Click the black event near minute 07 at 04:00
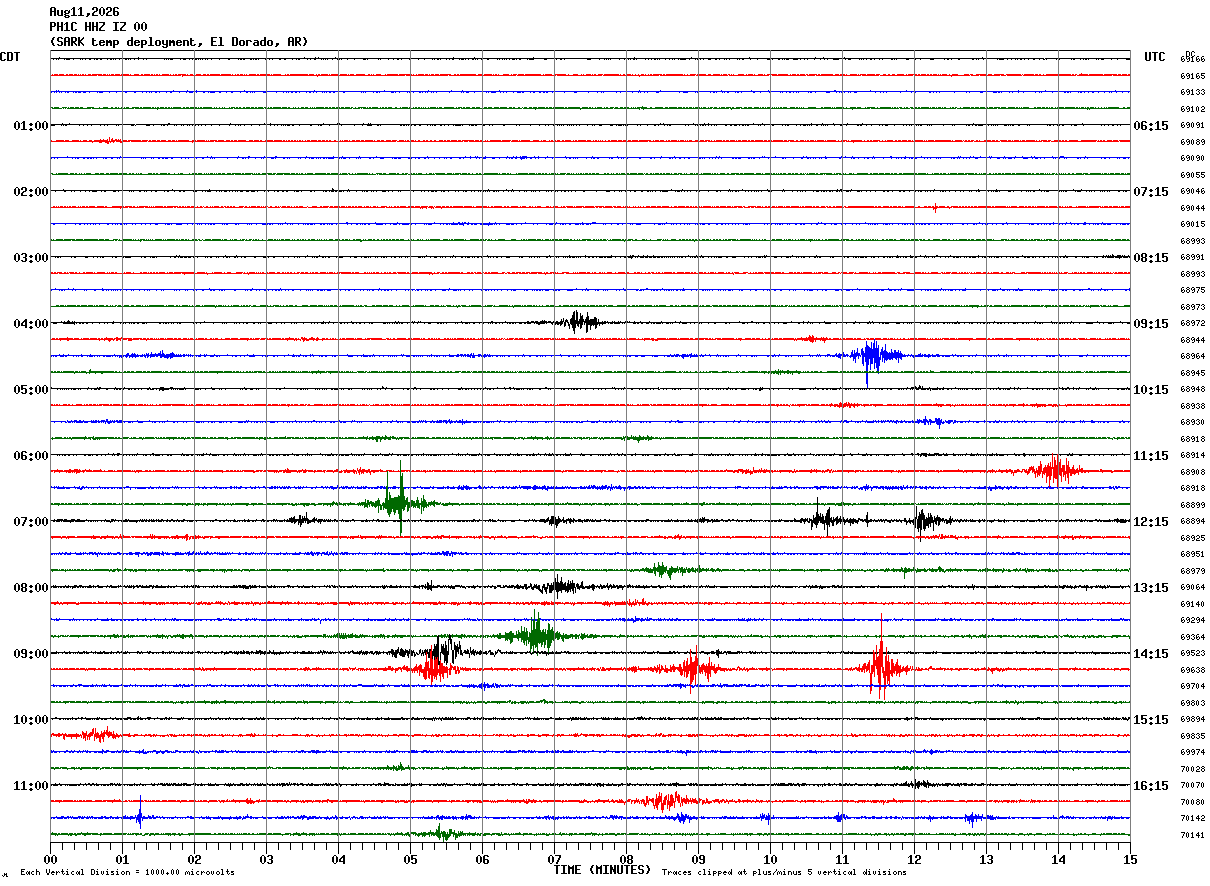Screen dimensions: 1210x886 click(578, 321)
